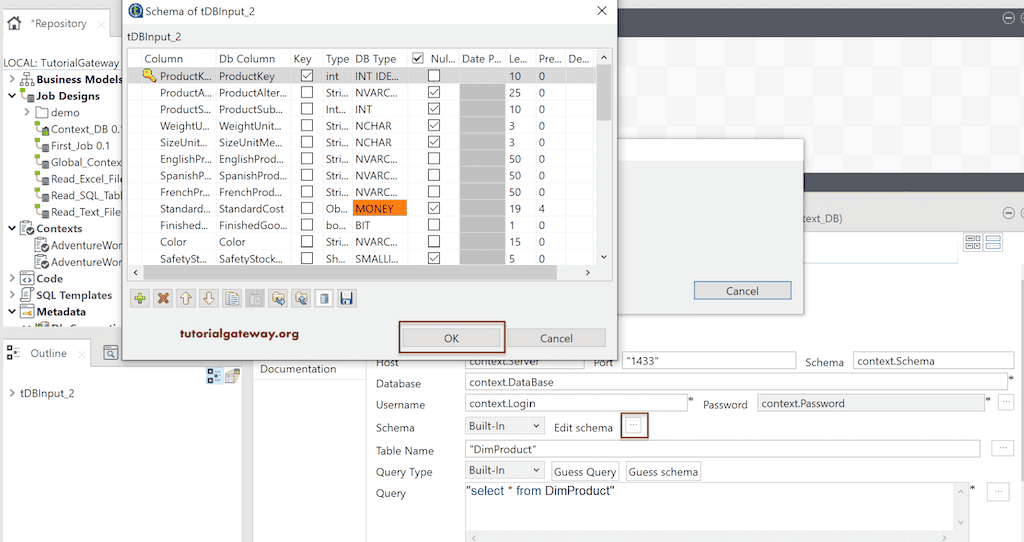Viewport: 1024px width, 542px height.
Task: Toggle Nullable checkbox for the ProductKey row
Action: click(434, 76)
